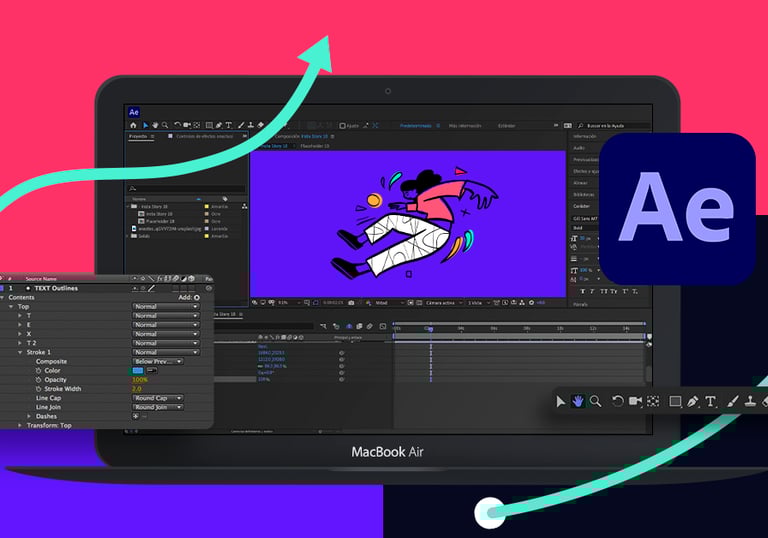Select the Pen tool in the enlarged toolbar
Viewport: 768px width, 538px height.
click(x=692, y=402)
